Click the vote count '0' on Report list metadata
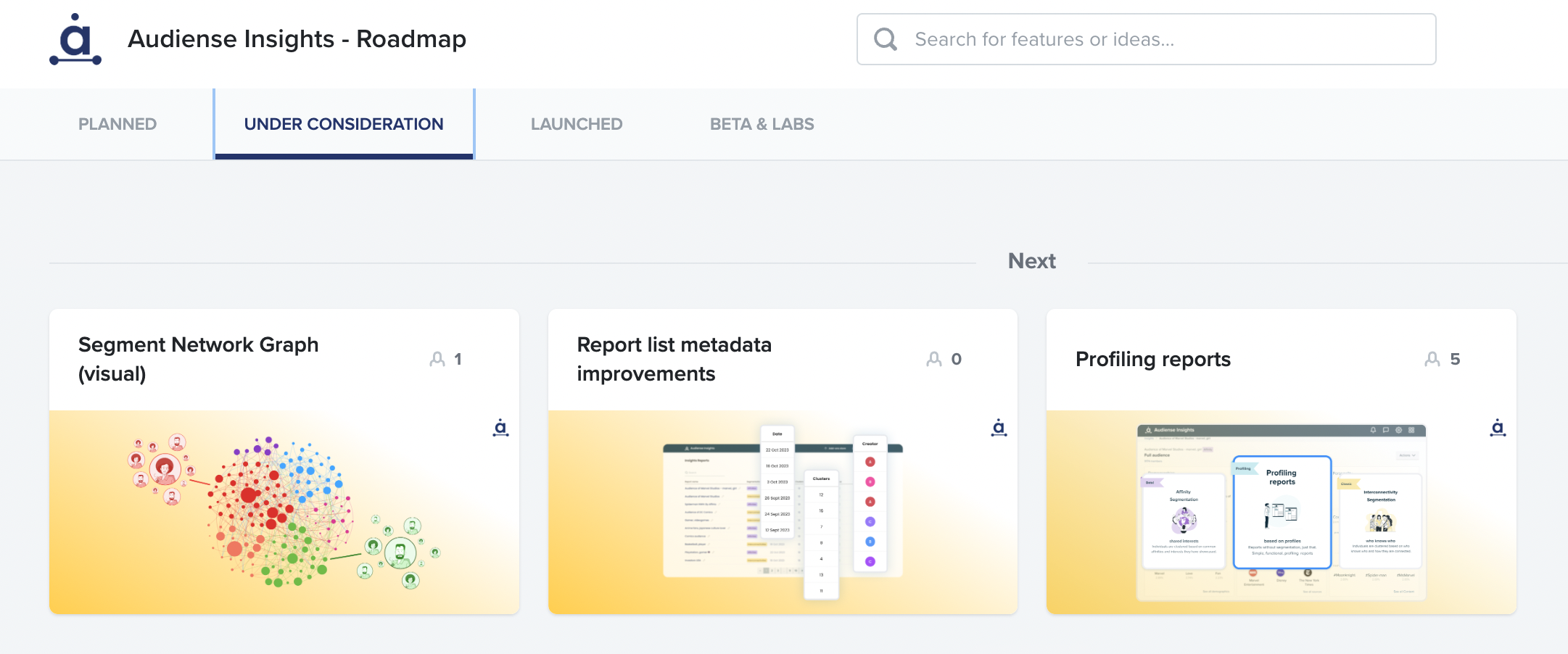The height and width of the screenshot is (654, 1568). coord(957,359)
